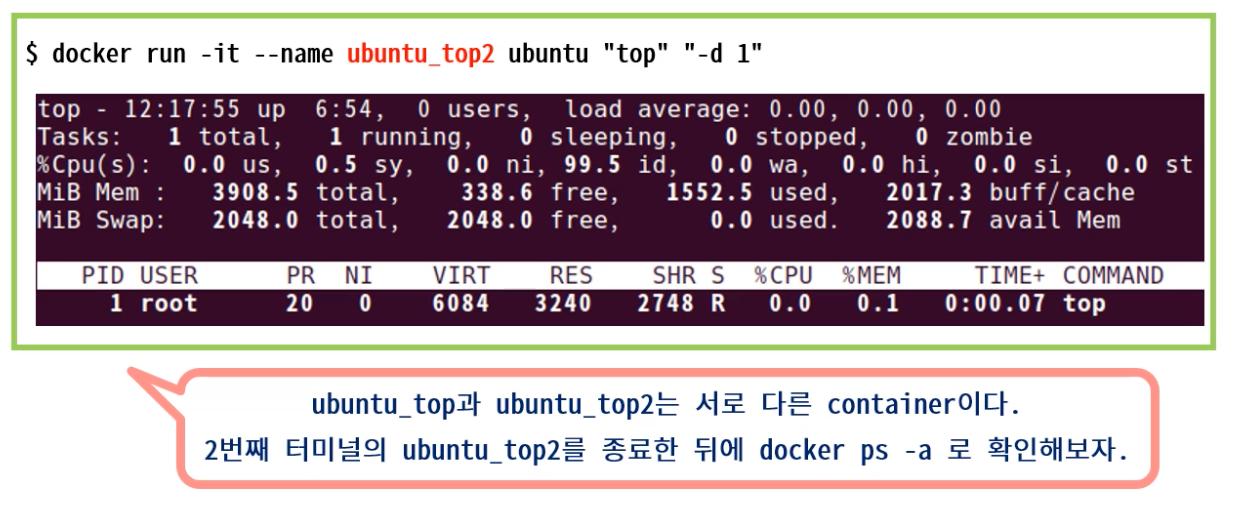Click the 'PID' column header

tap(103, 275)
